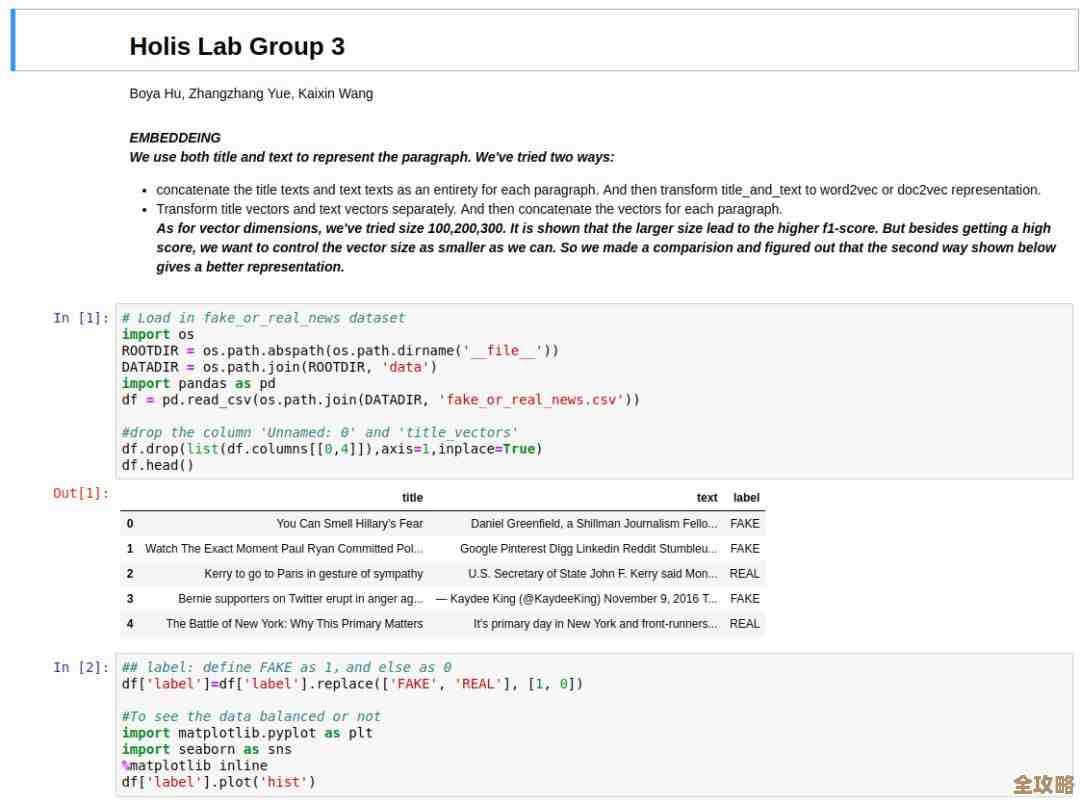
Task: Click the 'label' column header in the table
Action: pos(746,498)
